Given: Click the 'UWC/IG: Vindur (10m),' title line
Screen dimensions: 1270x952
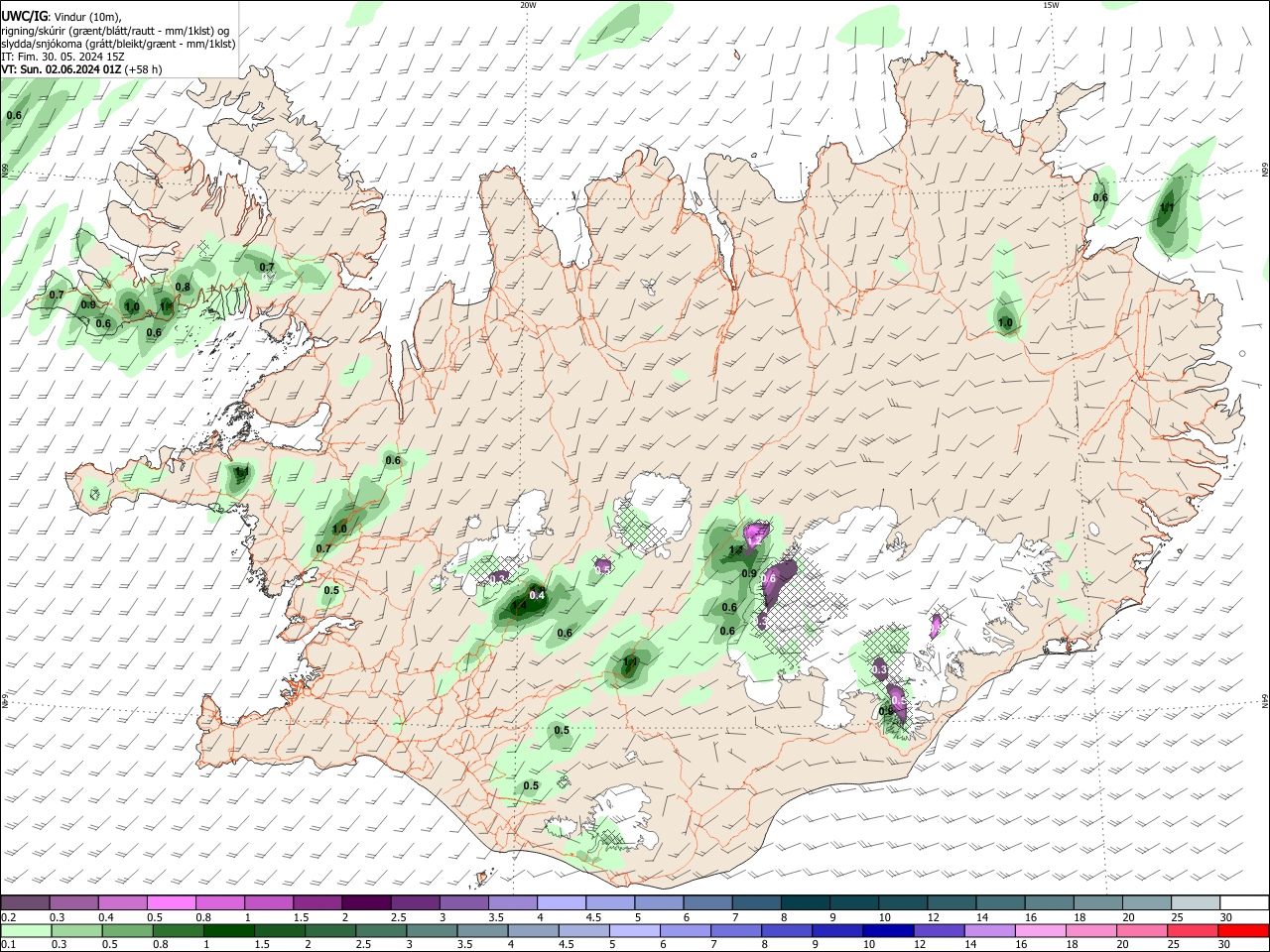Looking at the screenshot, I should [61, 17].
